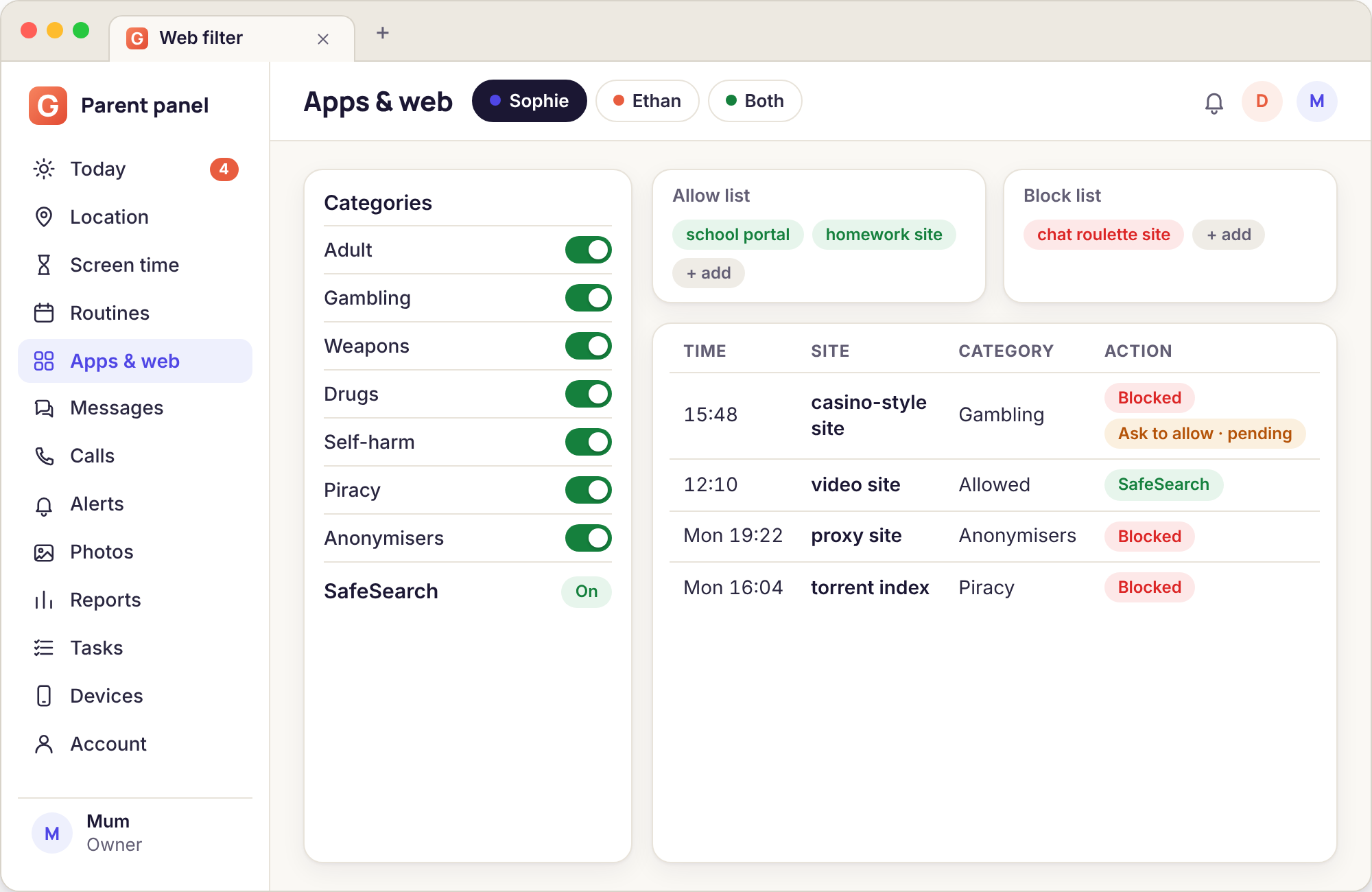Open Location via the pin icon

point(44,217)
